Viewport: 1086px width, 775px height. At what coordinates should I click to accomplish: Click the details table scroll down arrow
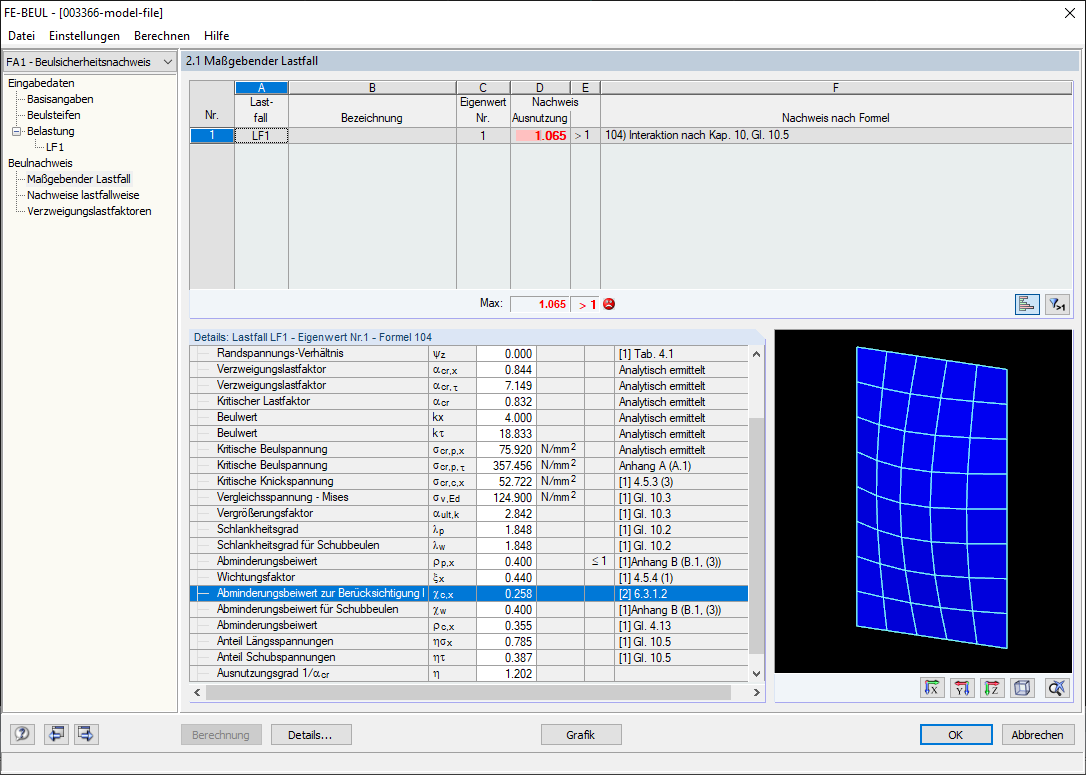tap(756, 674)
